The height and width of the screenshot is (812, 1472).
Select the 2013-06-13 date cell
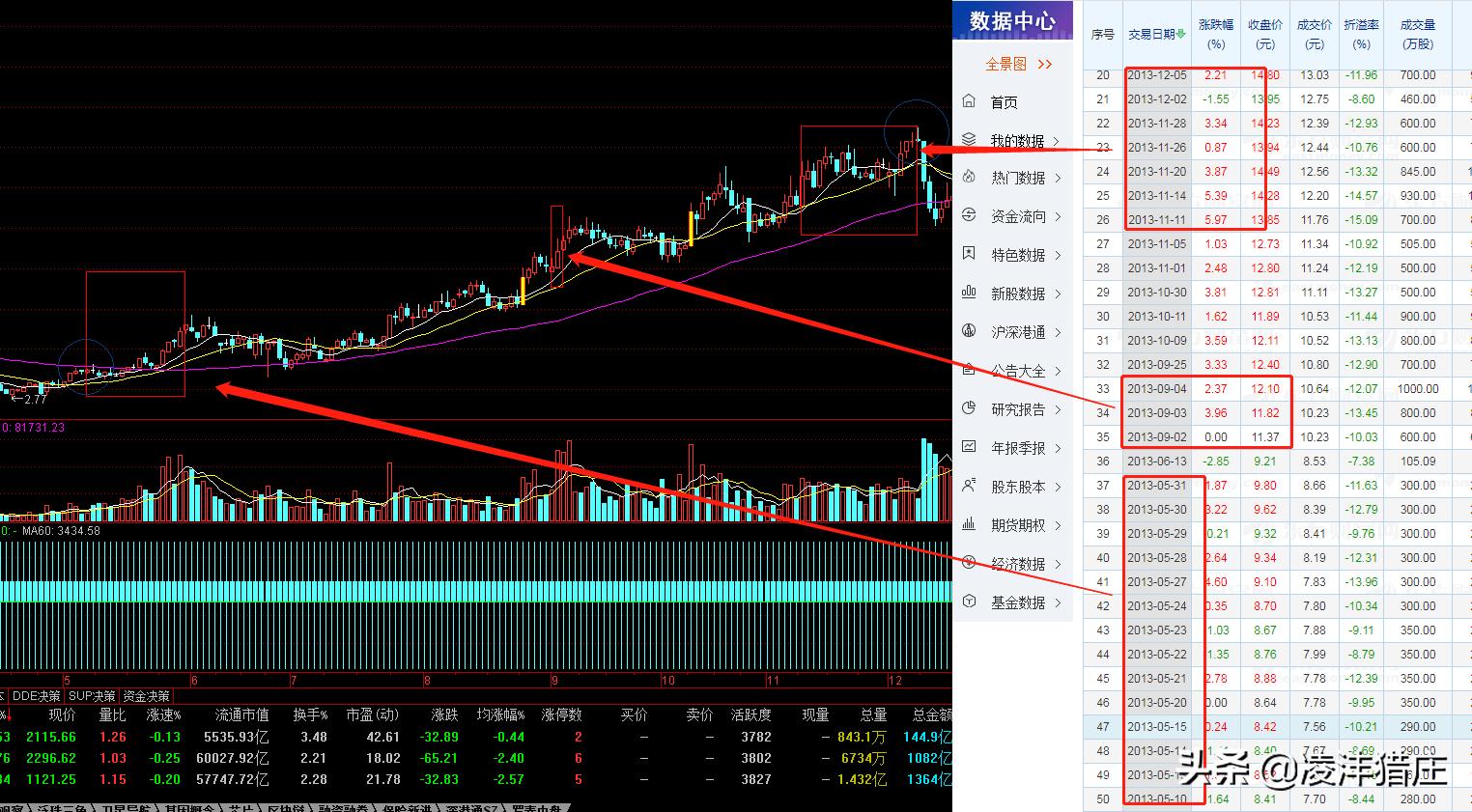(x=1157, y=462)
